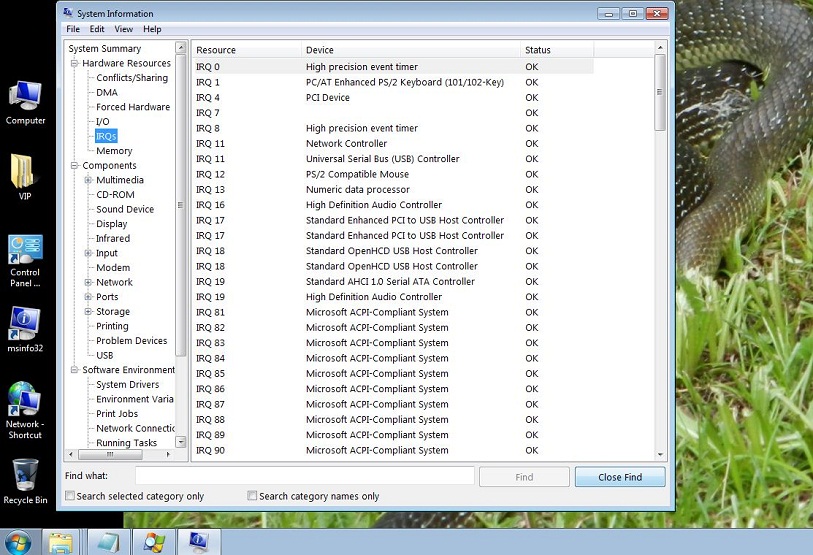The image size is (813, 555).
Task: Select Forced Hardware category
Action: click(x=133, y=107)
